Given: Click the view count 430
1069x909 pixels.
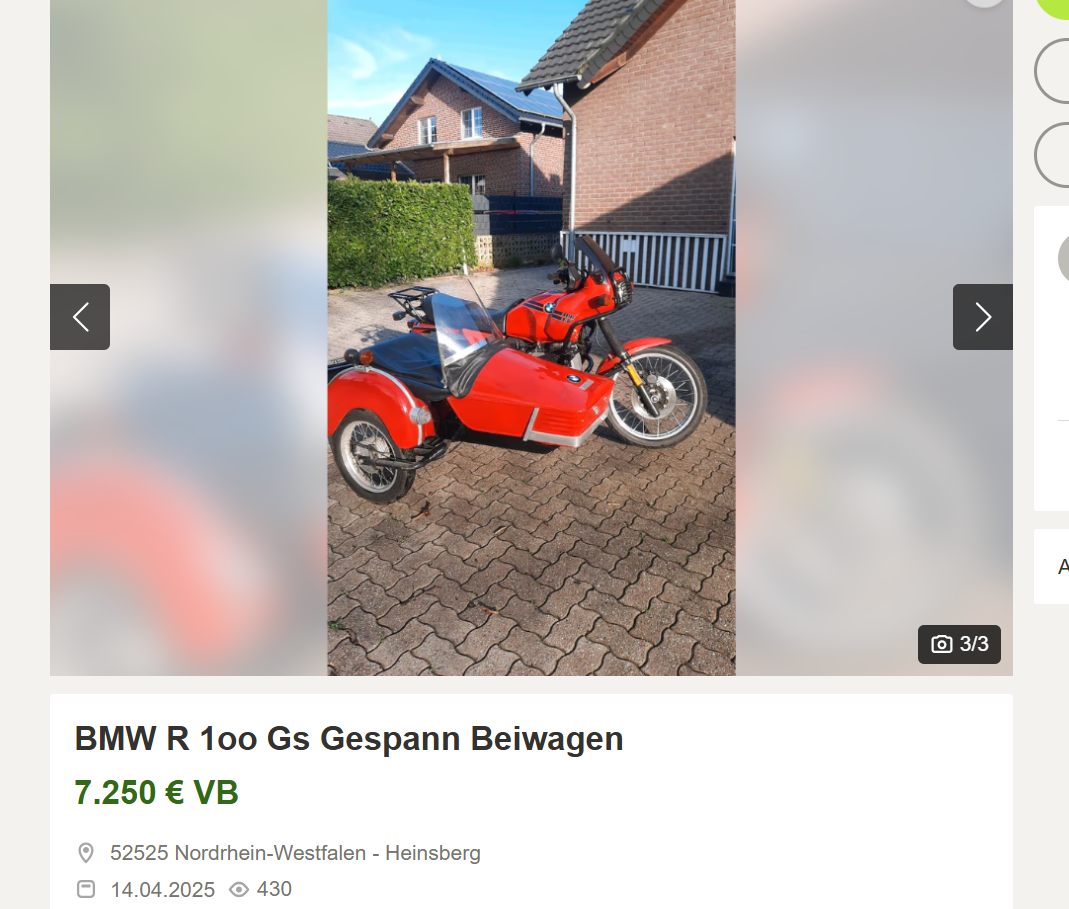Looking at the screenshot, I should [x=274, y=889].
